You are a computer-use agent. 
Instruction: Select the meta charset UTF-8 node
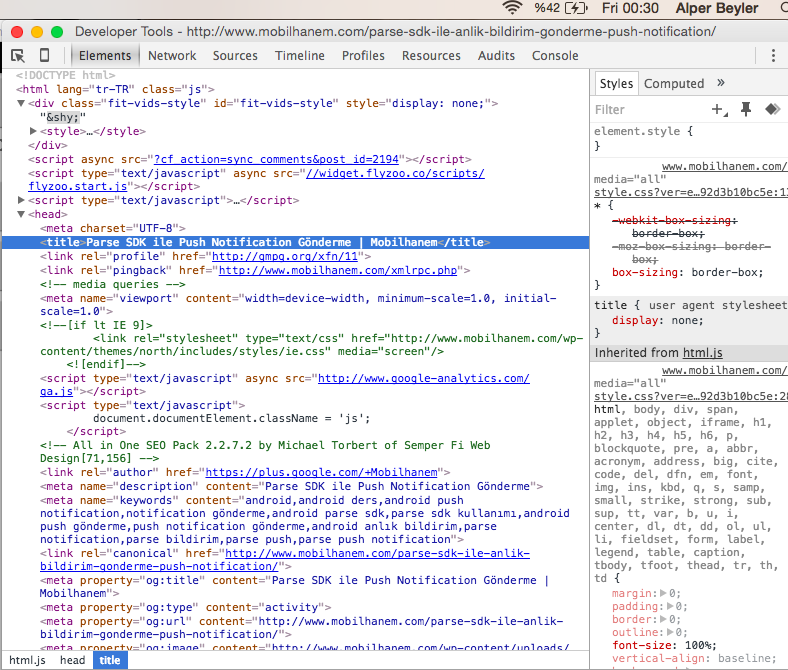(x=113, y=228)
